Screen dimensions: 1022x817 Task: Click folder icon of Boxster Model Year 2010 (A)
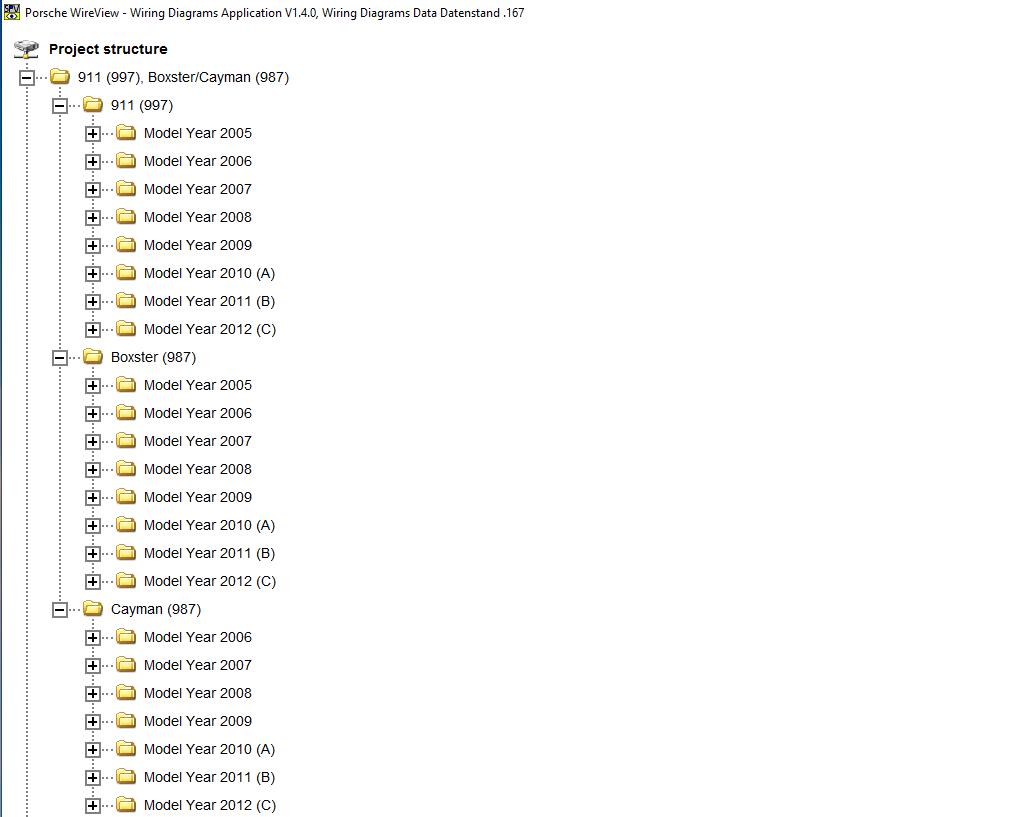pyautogui.click(x=126, y=526)
